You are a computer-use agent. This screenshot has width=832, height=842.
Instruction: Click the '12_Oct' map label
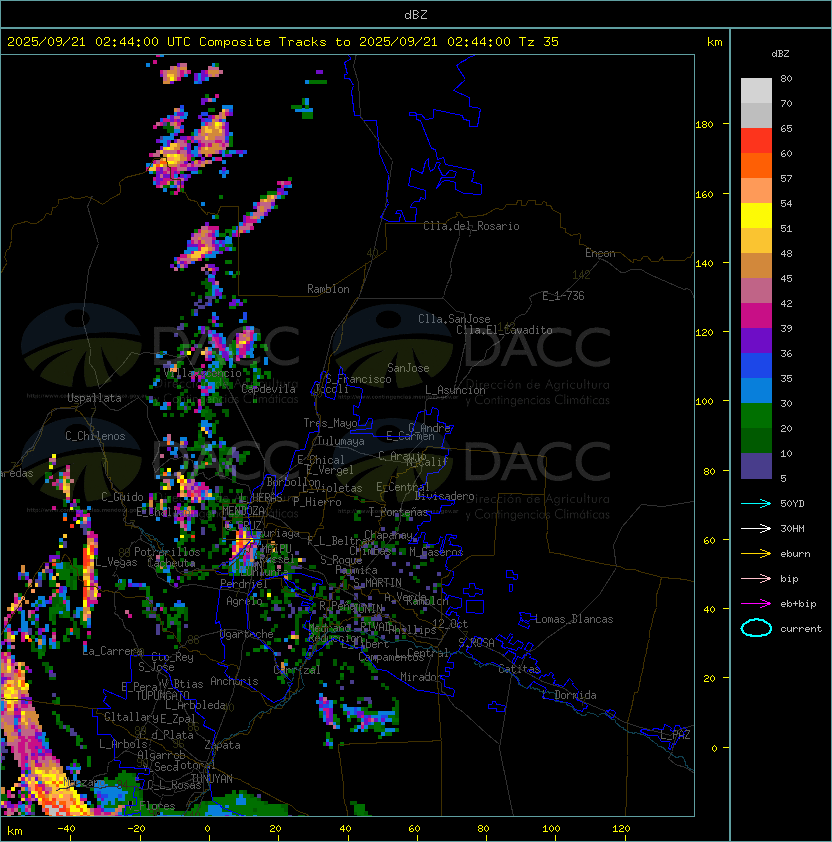450,624
